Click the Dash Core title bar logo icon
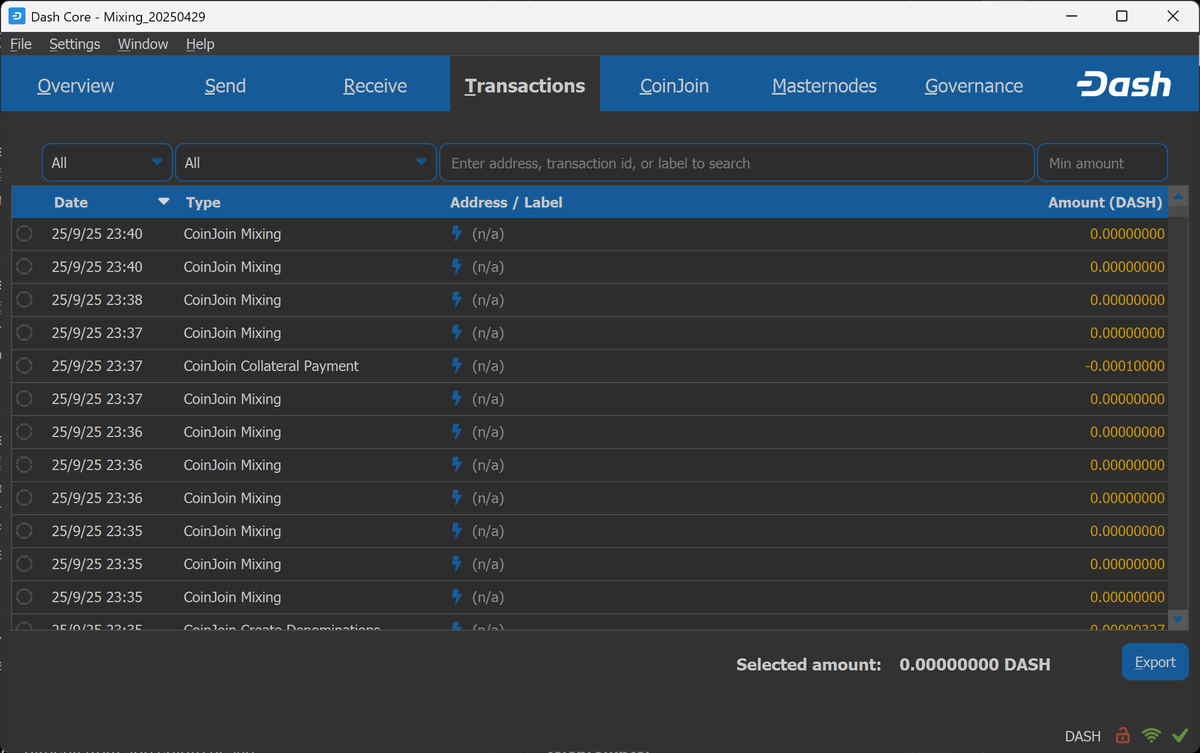 tap(17, 16)
